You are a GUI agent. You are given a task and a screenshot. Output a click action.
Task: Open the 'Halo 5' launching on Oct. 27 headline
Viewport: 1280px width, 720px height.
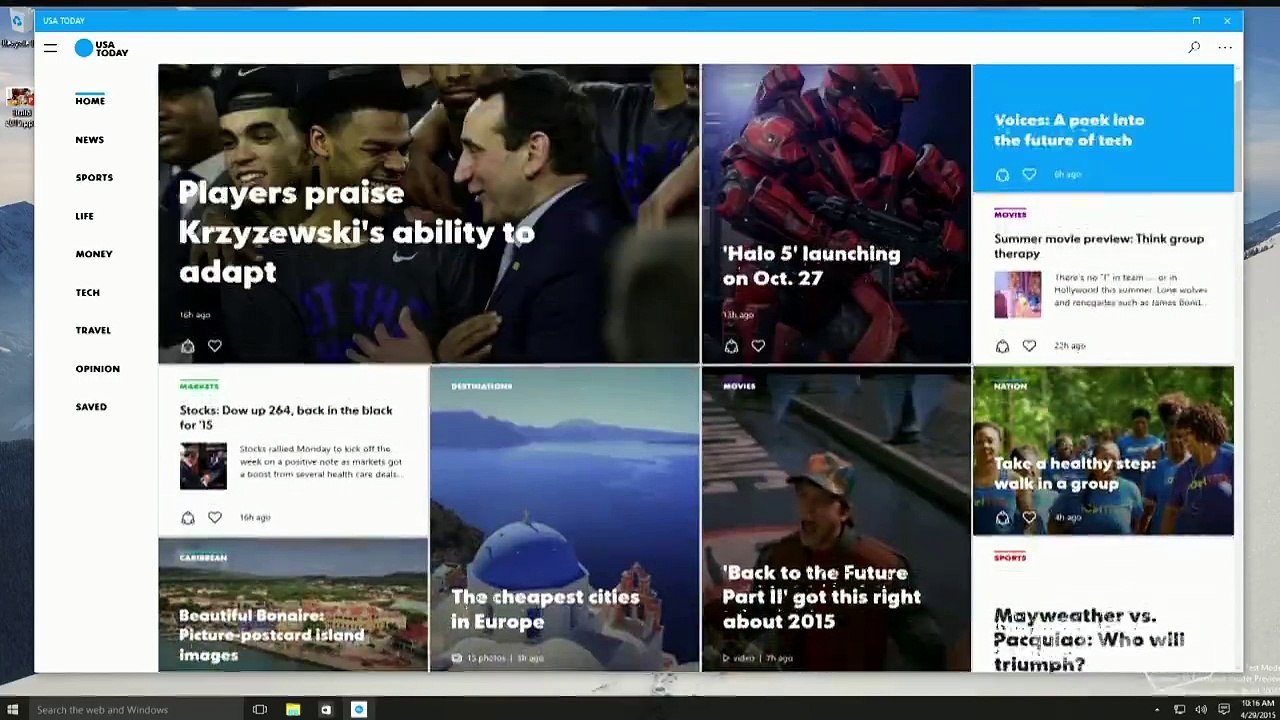tap(811, 266)
